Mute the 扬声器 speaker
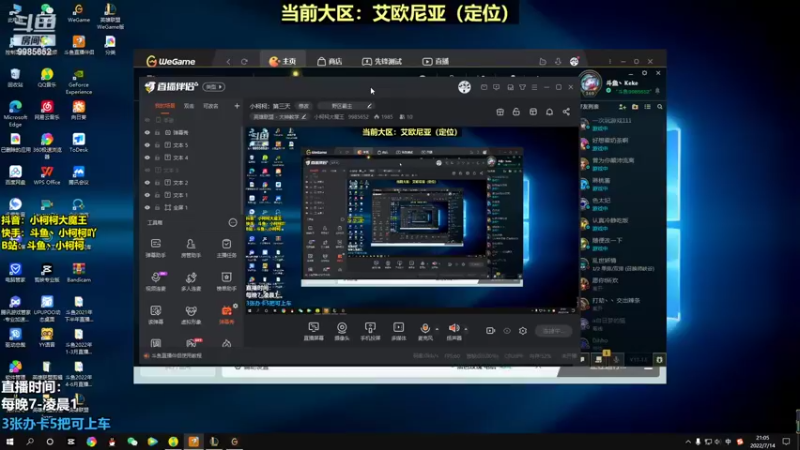Image resolution: width=800 pixels, height=450 pixels. (x=454, y=331)
